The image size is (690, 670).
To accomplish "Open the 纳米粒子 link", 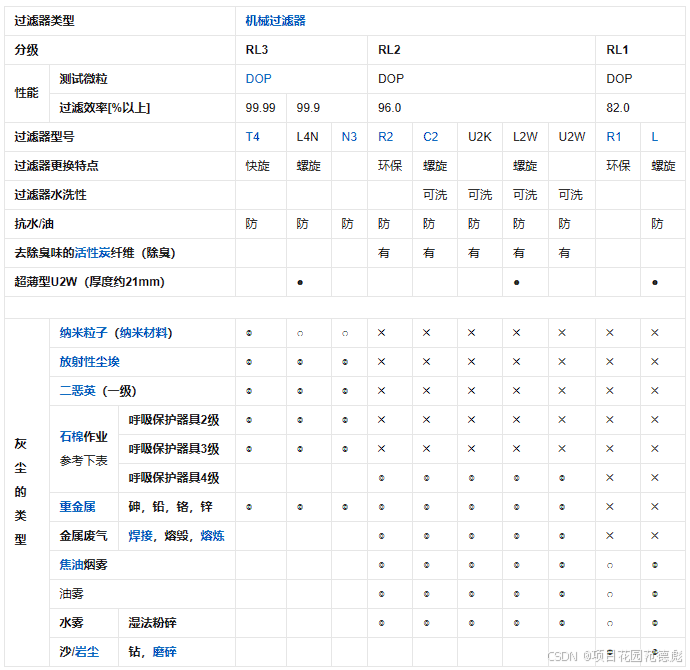I will 83,333.
